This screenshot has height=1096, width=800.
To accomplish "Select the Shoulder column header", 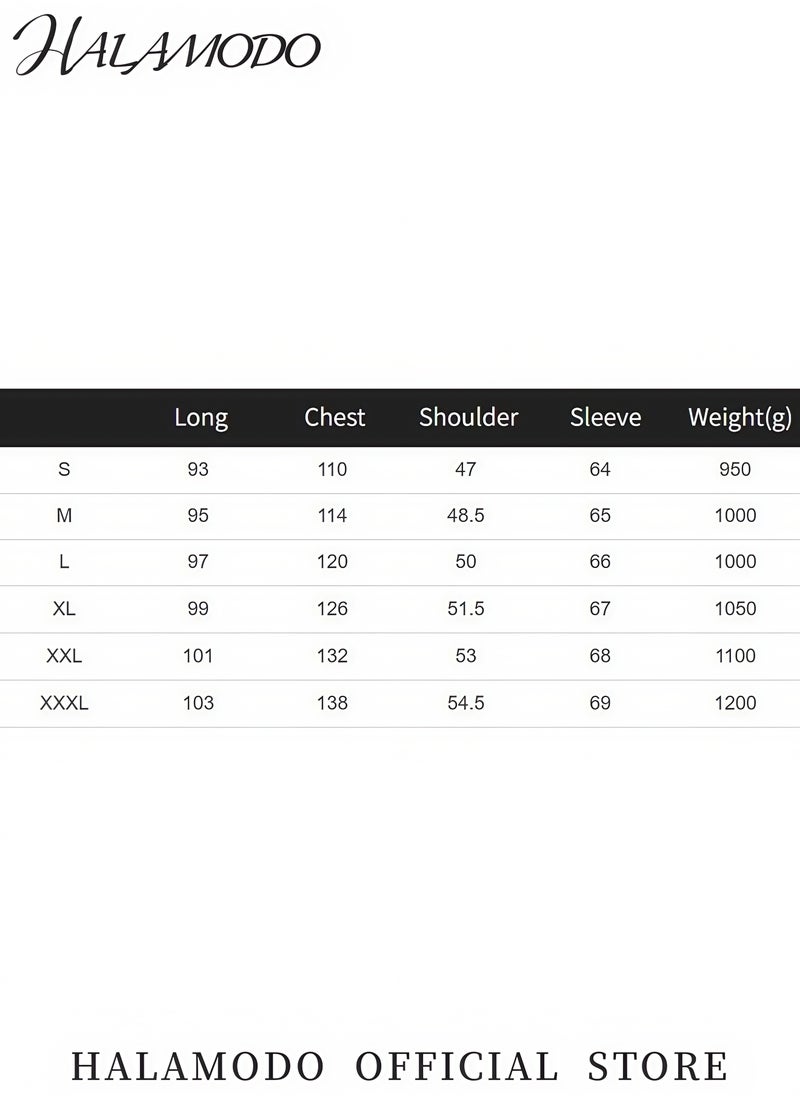I will (469, 417).
